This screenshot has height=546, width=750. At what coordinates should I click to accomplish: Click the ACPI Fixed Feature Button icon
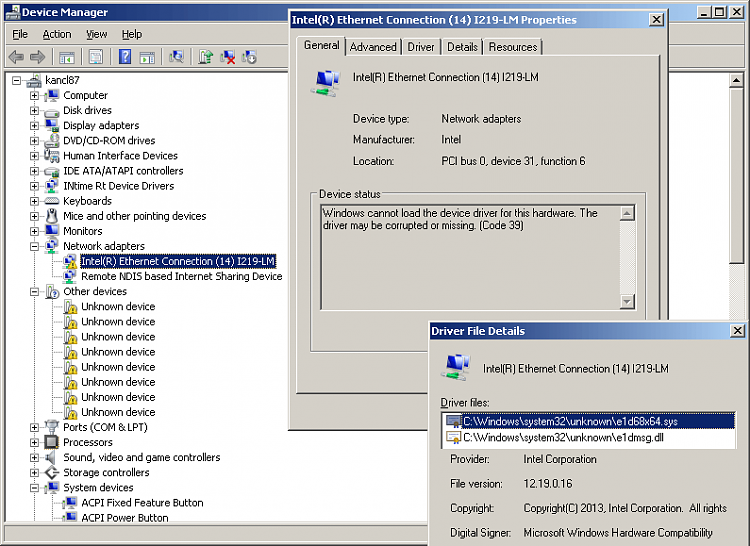70,503
